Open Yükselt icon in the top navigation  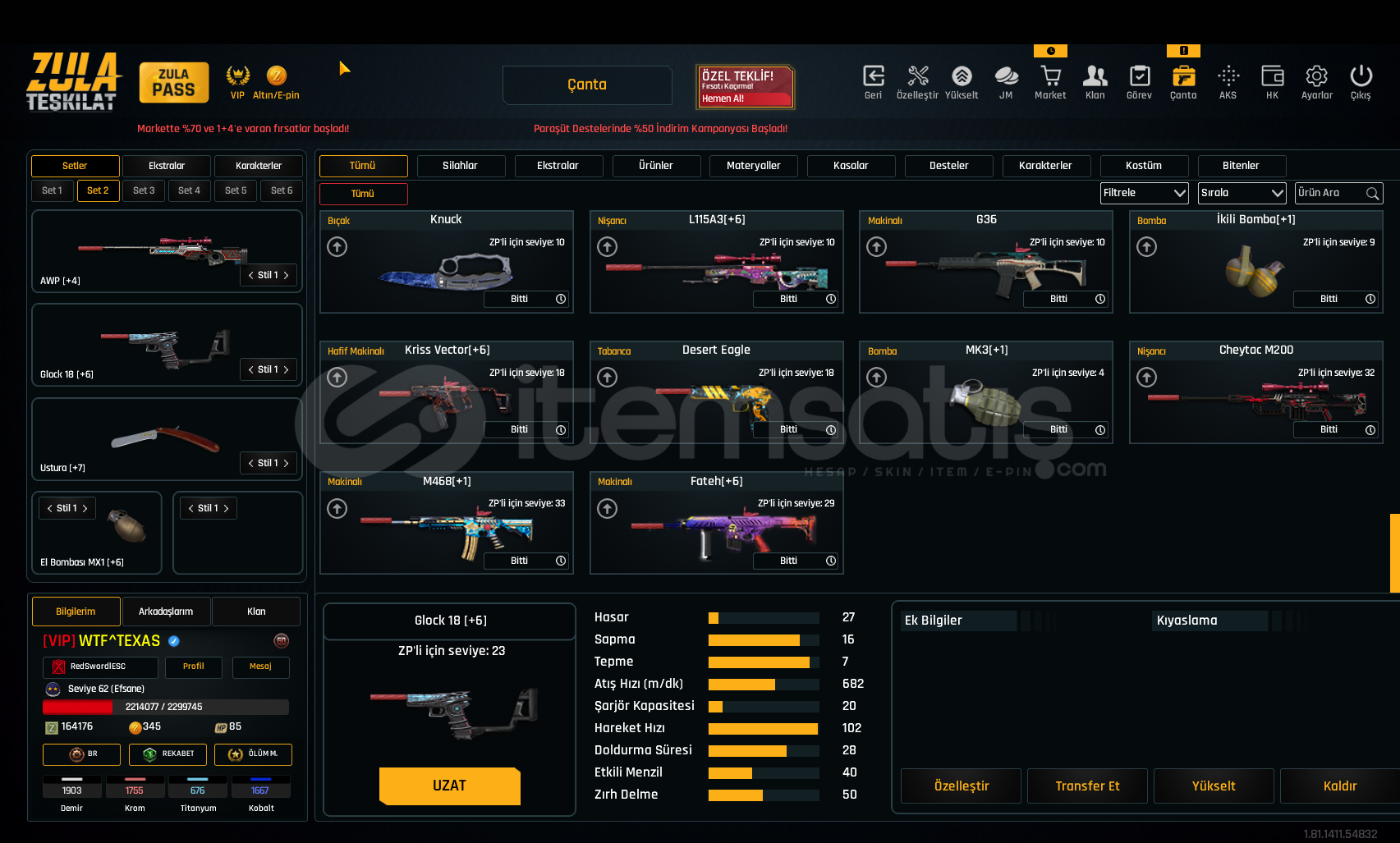click(962, 76)
